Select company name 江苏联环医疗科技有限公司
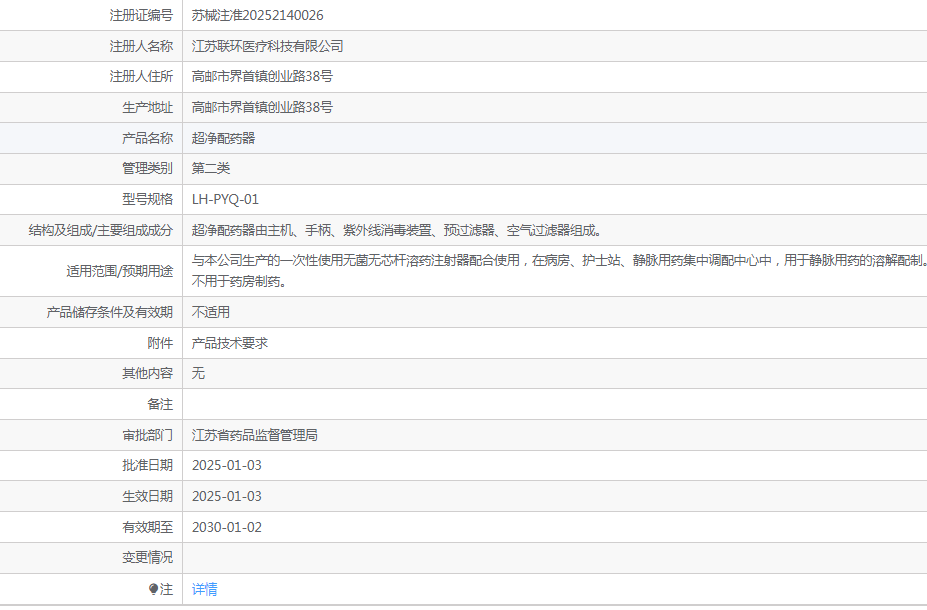This screenshot has width=927, height=610. [267, 46]
